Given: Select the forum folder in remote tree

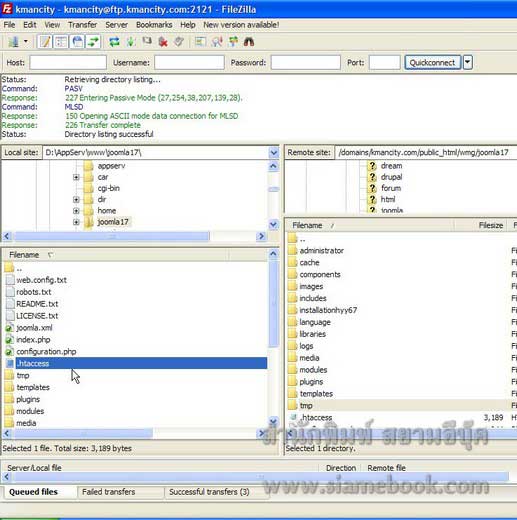Looking at the screenshot, I should (x=391, y=188).
